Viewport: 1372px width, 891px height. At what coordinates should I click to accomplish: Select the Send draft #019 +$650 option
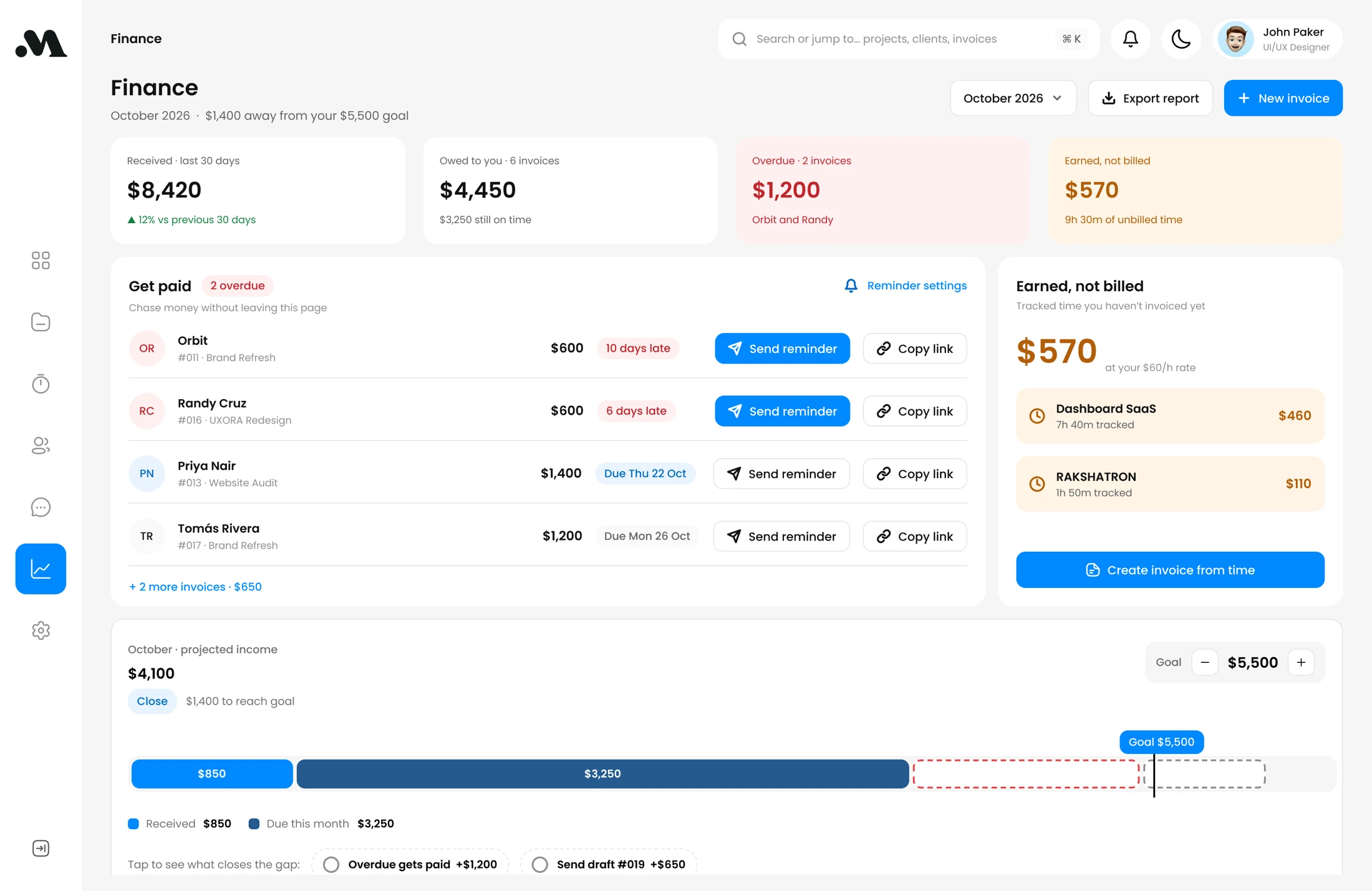tap(609, 864)
